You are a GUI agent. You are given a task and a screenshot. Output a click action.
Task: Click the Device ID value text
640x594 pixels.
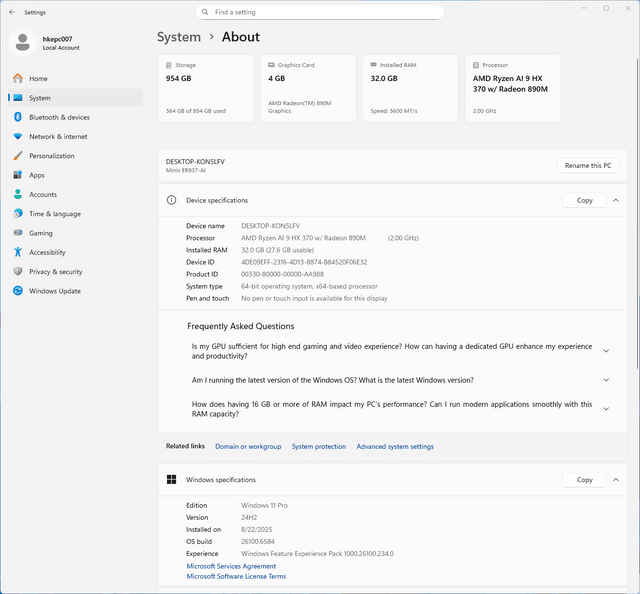click(x=304, y=262)
